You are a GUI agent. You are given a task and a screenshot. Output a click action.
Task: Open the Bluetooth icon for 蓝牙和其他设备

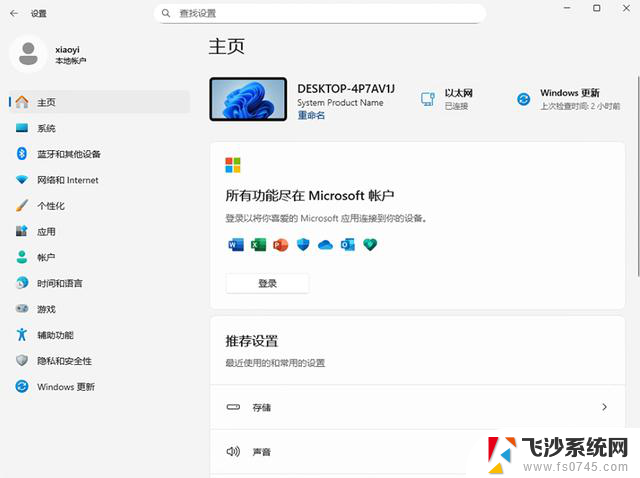[22, 154]
